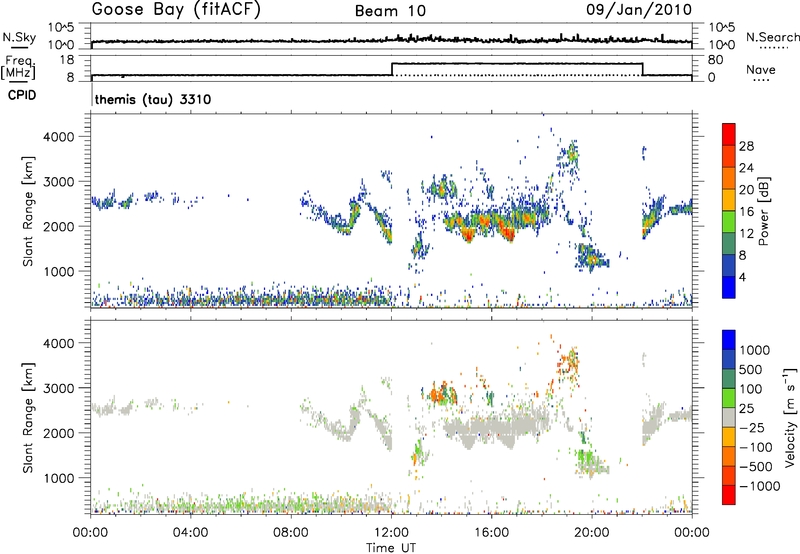Image resolution: width=800 pixels, height=554 pixels.
Task: Click the 'Nave' legend label
Action: click(761, 69)
